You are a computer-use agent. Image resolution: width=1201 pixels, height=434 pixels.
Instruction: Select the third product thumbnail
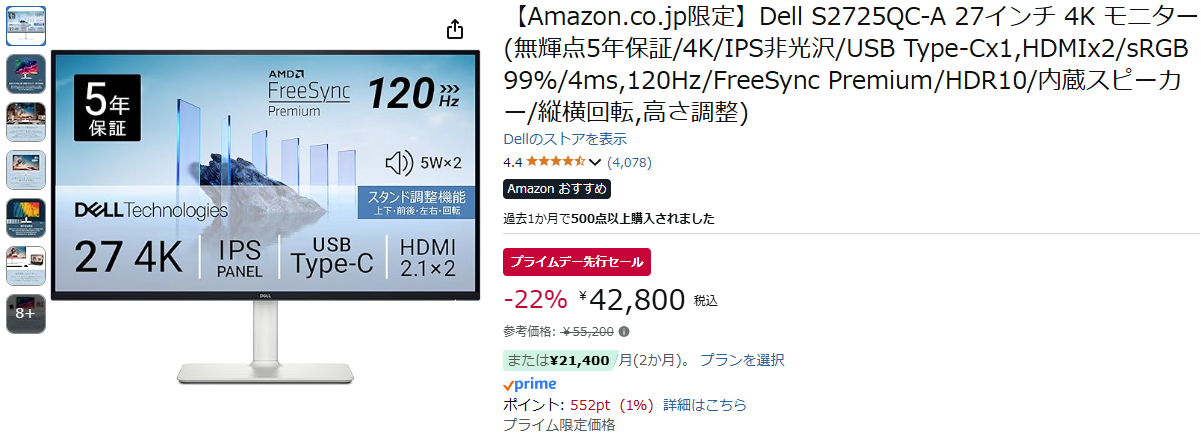pos(26,121)
